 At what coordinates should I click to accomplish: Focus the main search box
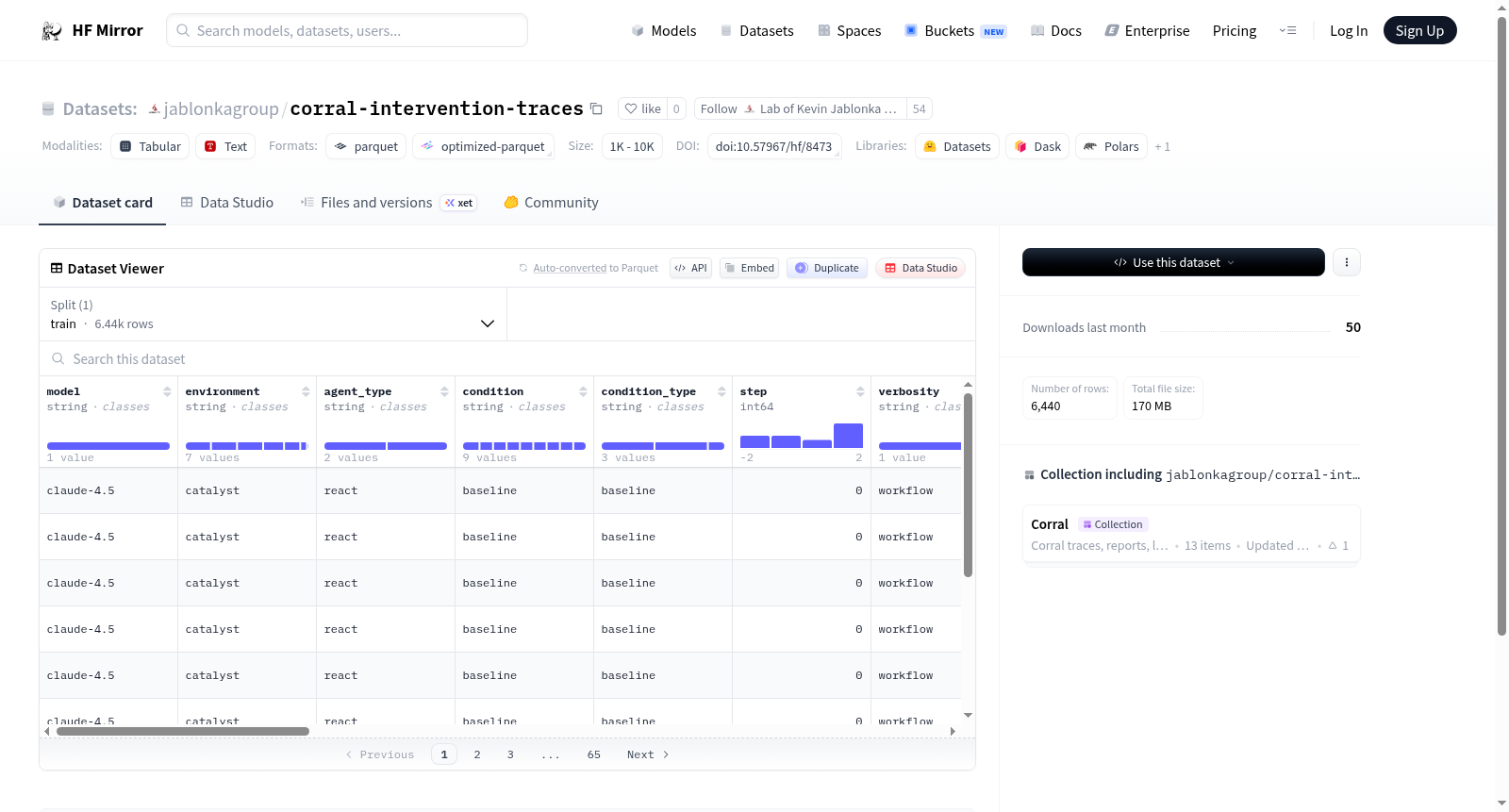347,30
